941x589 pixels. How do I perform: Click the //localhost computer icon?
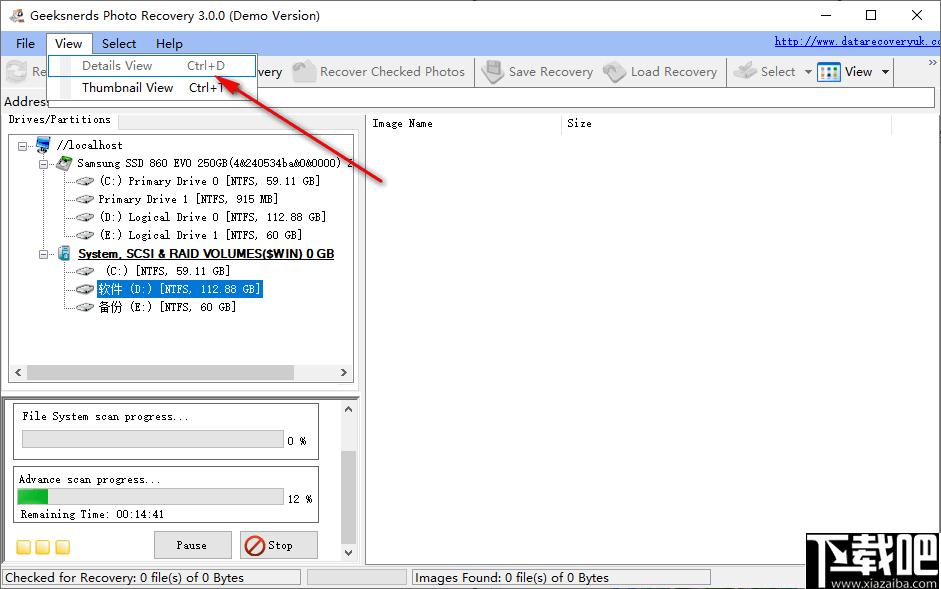pyautogui.click(x=43, y=145)
